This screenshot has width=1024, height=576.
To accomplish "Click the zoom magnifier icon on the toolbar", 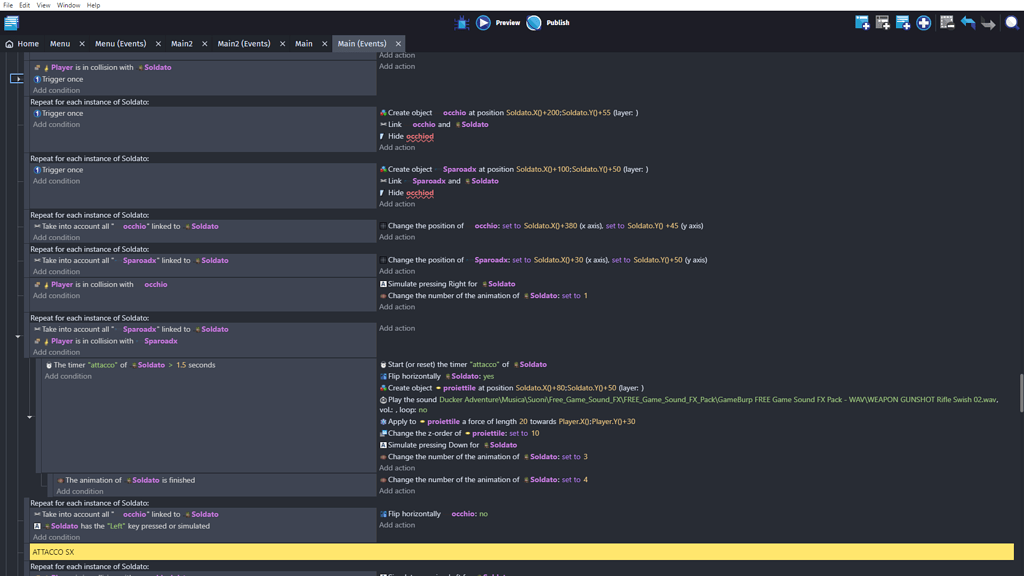I will 1011,22.
